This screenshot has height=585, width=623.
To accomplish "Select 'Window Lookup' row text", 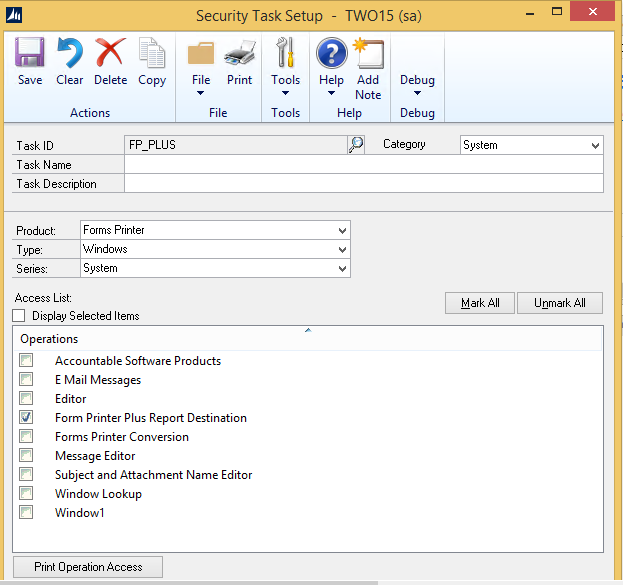I will pyautogui.click(x=99, y=494).
